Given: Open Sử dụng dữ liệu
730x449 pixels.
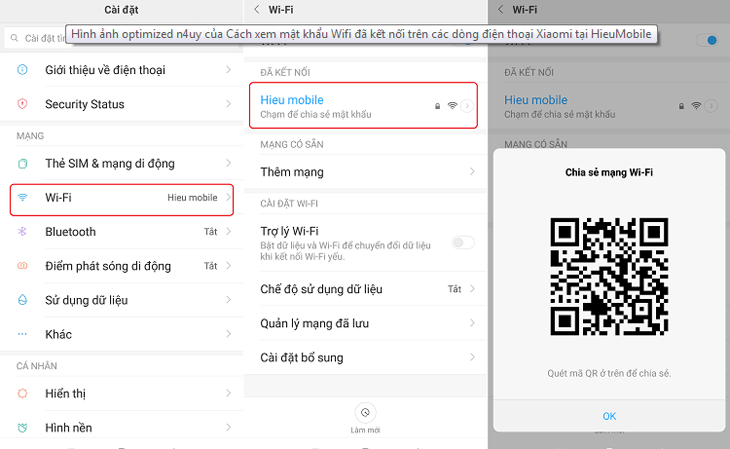Looking at the screenshot, I should [122, 300].
